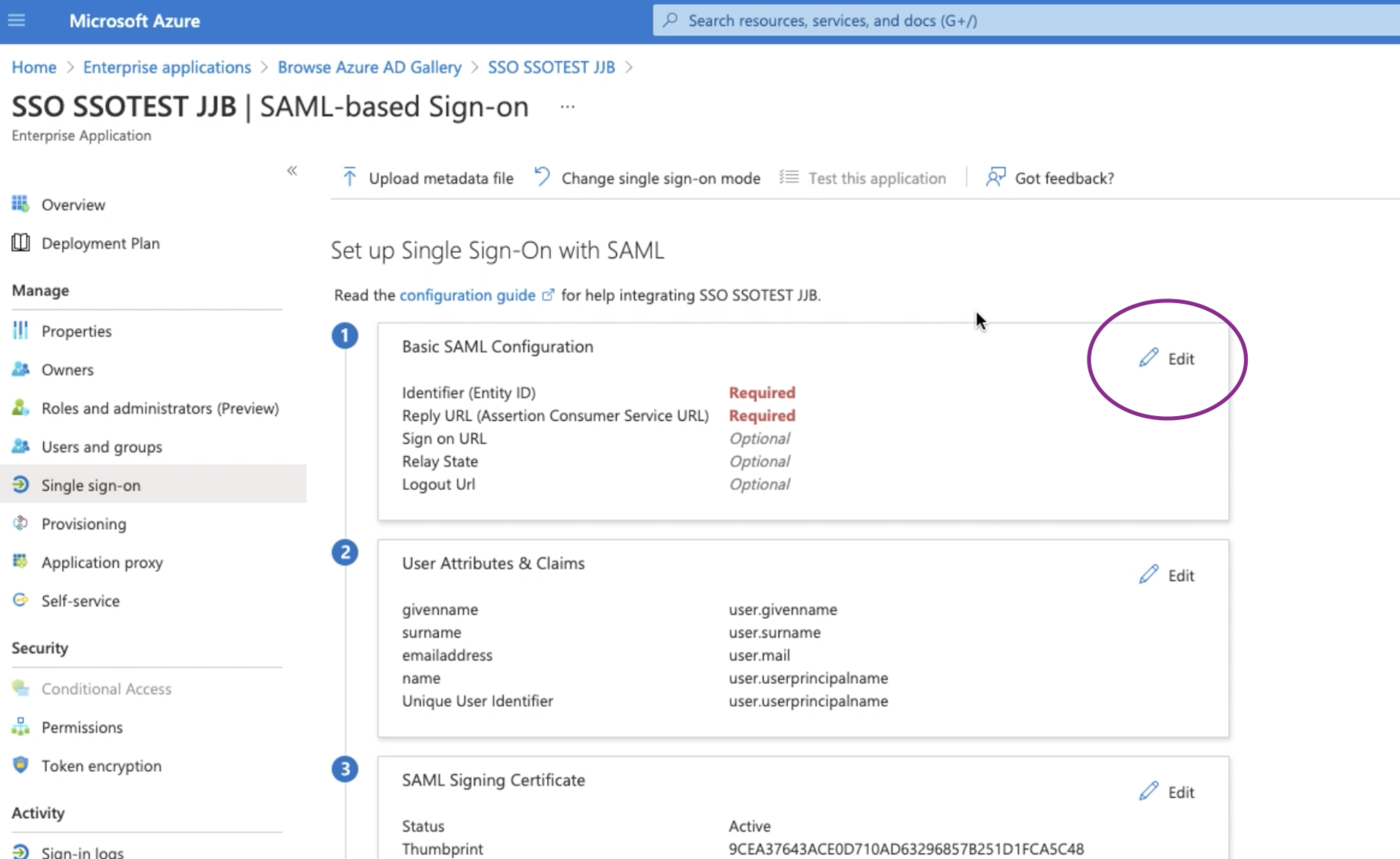Click the Token encryption shield icon

coord(20,765)
